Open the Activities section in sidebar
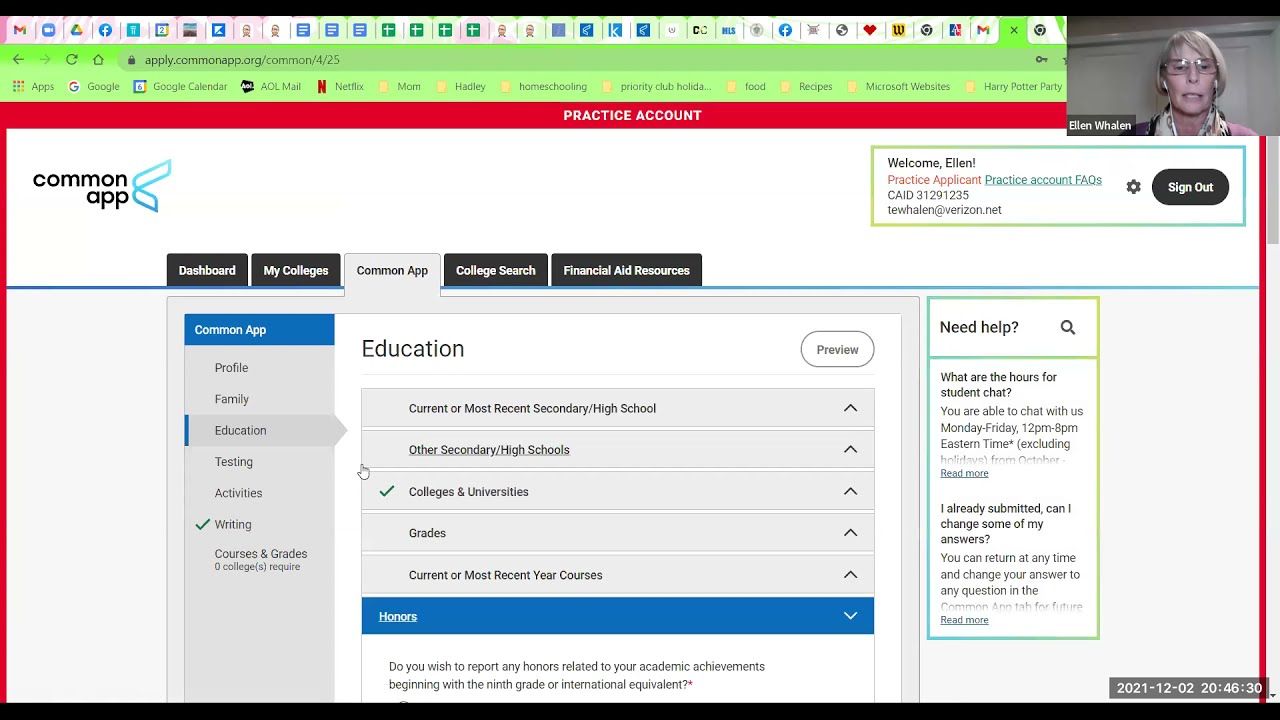Image resolution: width=1280 pixels, height=720 pixels. (238, 493)
